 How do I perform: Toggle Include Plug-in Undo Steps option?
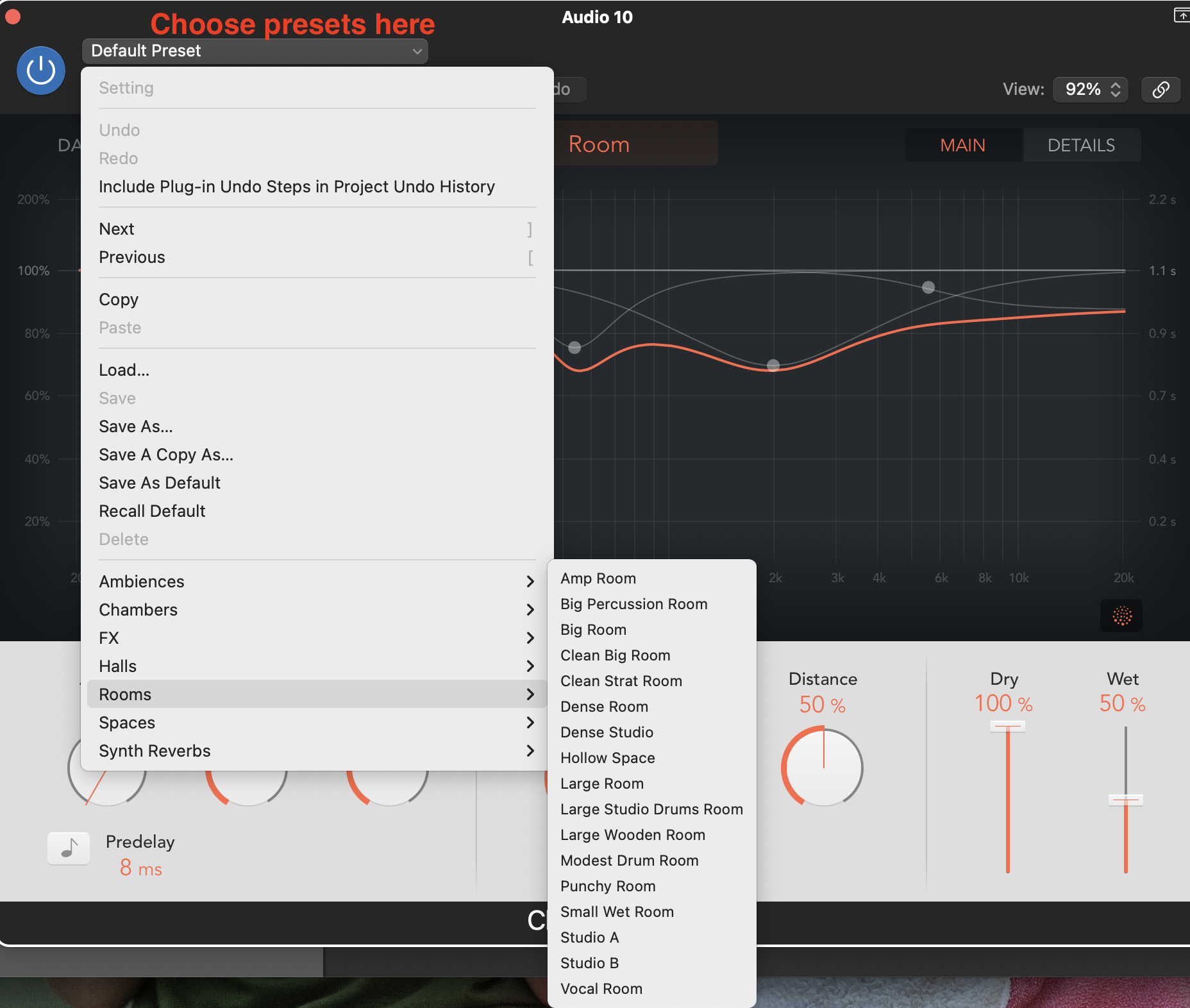296,187
